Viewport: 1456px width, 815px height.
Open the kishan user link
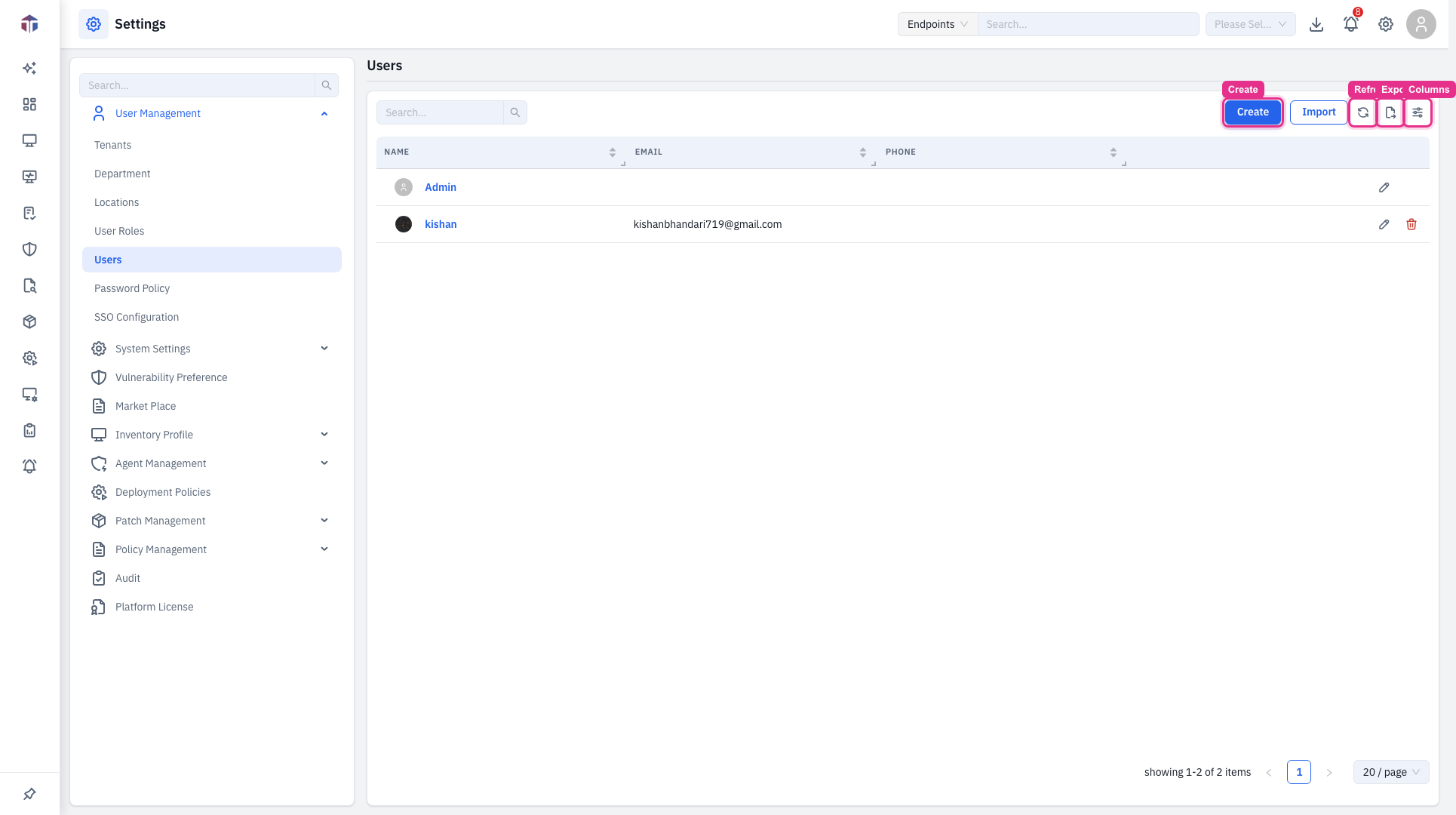441,224
